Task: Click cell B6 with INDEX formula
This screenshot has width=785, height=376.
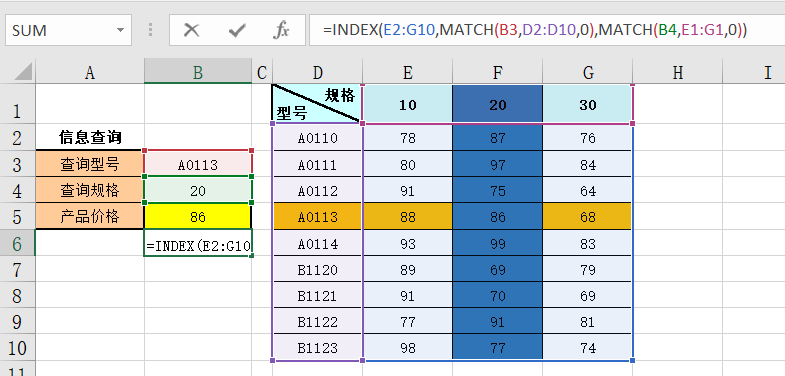Action: pos(198,243)
